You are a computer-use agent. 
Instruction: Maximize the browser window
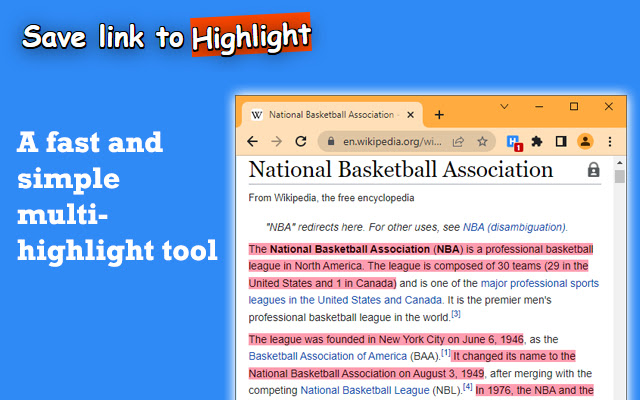coord(574,107)
